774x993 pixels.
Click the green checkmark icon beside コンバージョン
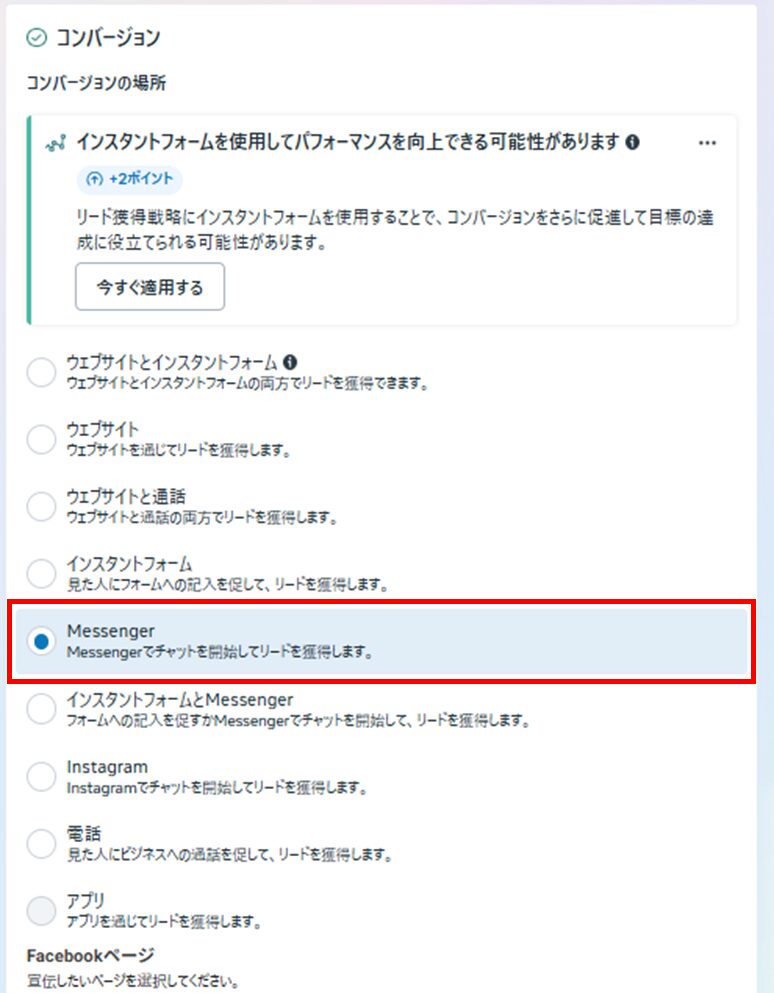click(37, 38)
